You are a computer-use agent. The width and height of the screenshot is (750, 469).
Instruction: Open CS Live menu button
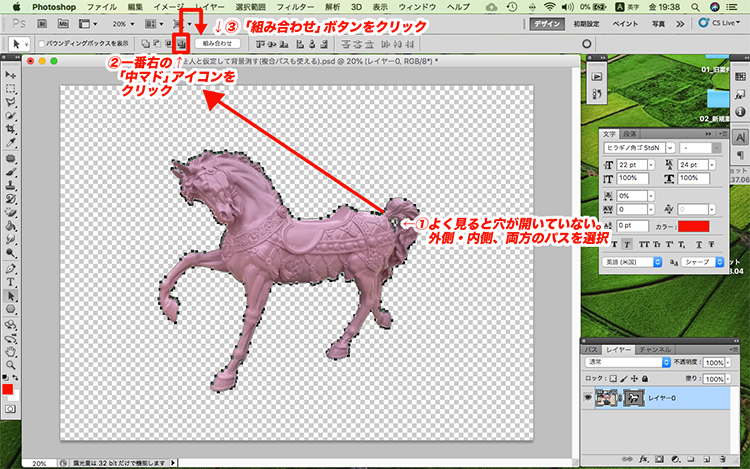tap(719, 23)
